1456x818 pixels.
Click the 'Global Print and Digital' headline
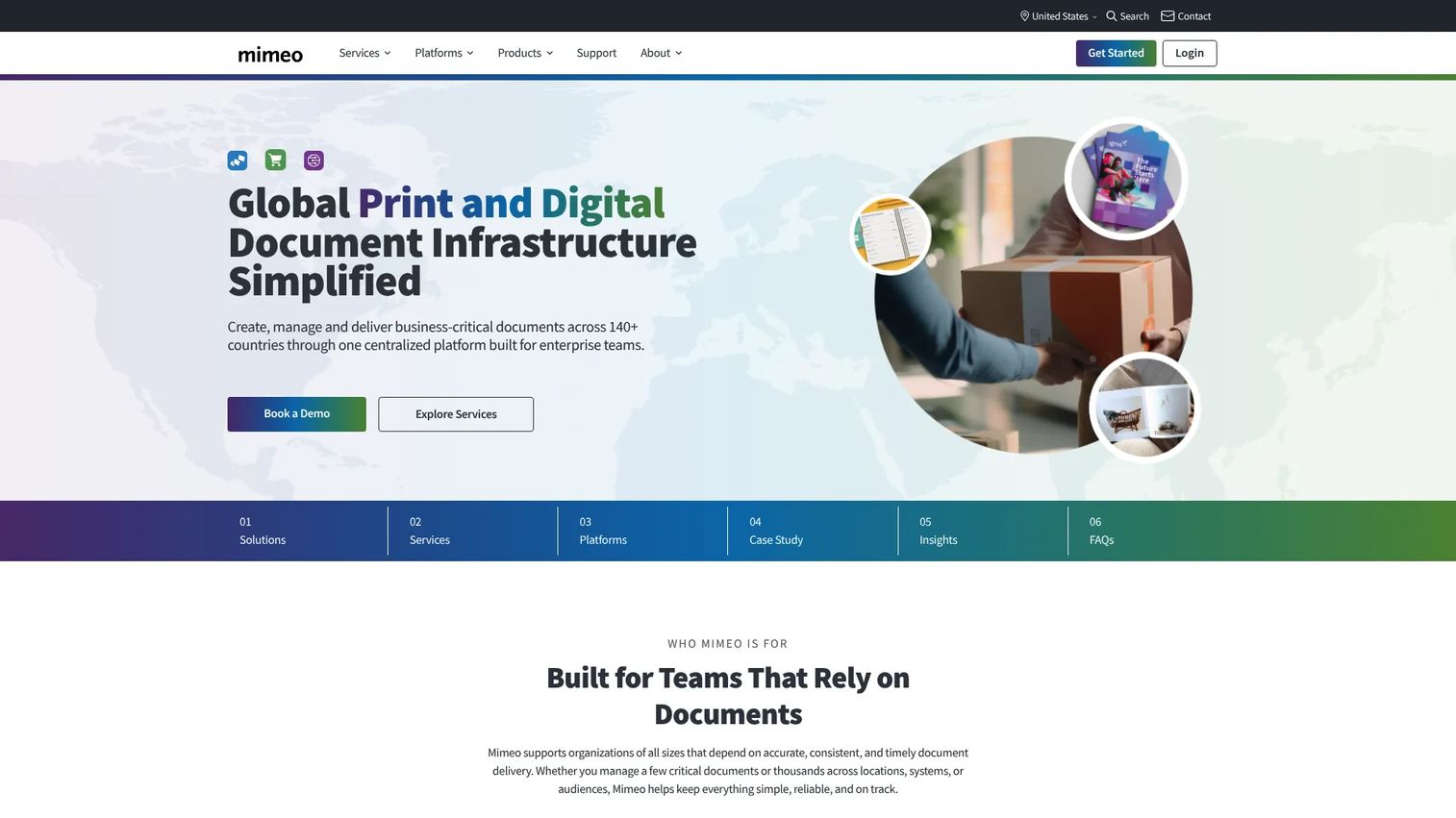(x=446, y=204)
